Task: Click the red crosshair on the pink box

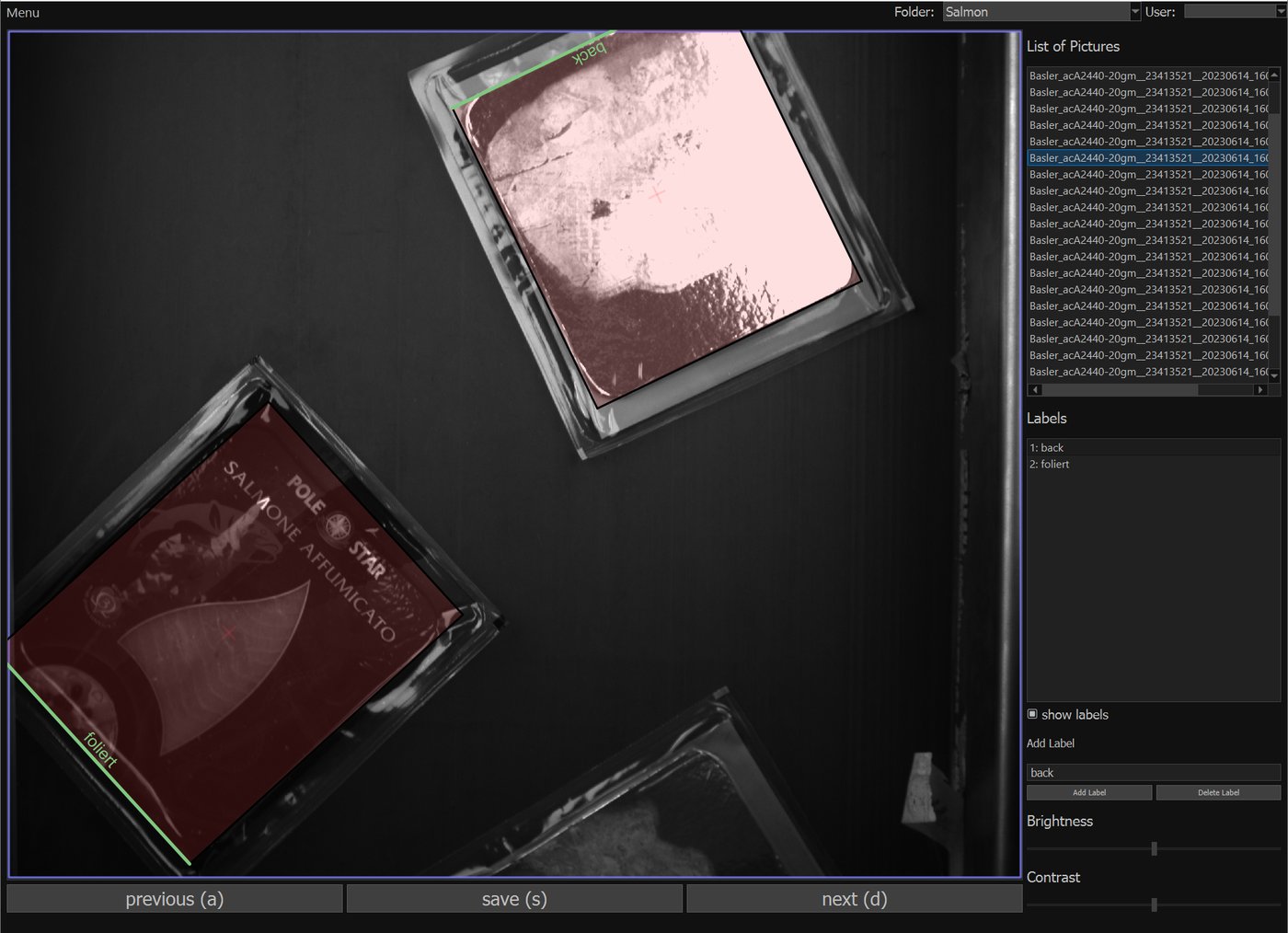Action: coord(657,195)
